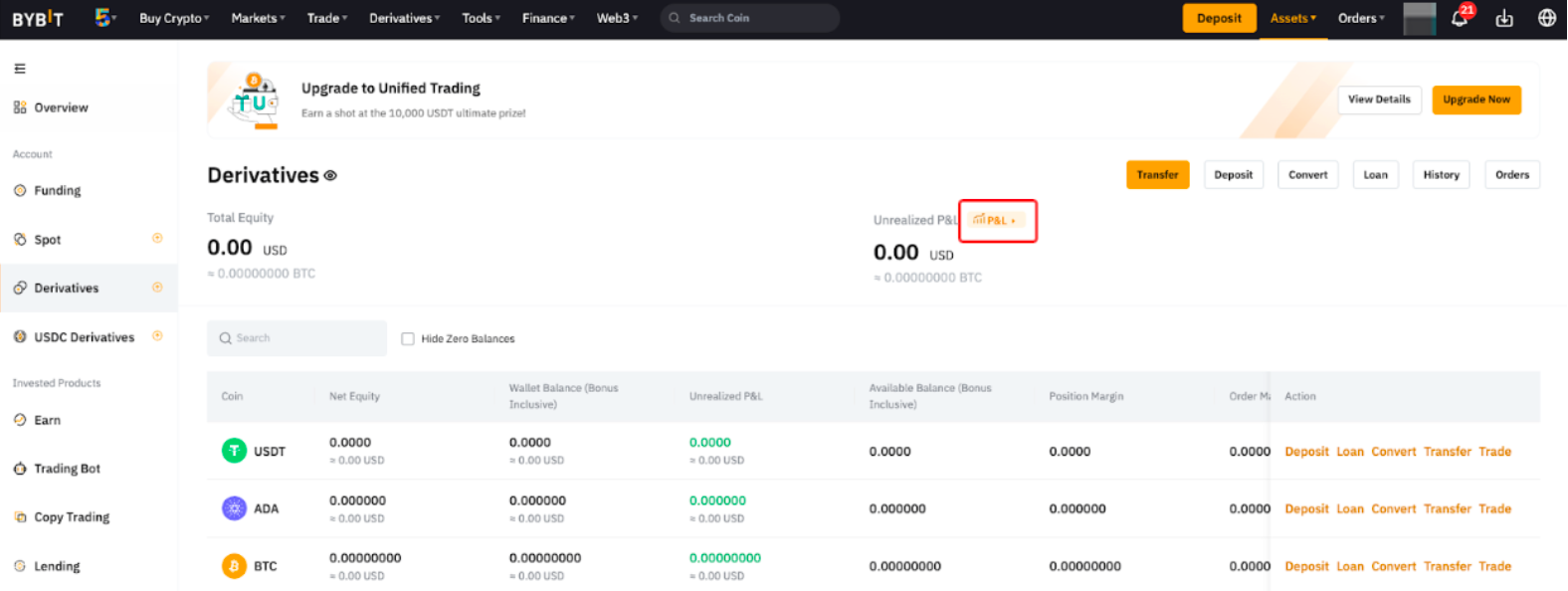Click Transfer in BTC row
1568x591 pixels.
coord(1447,567)
